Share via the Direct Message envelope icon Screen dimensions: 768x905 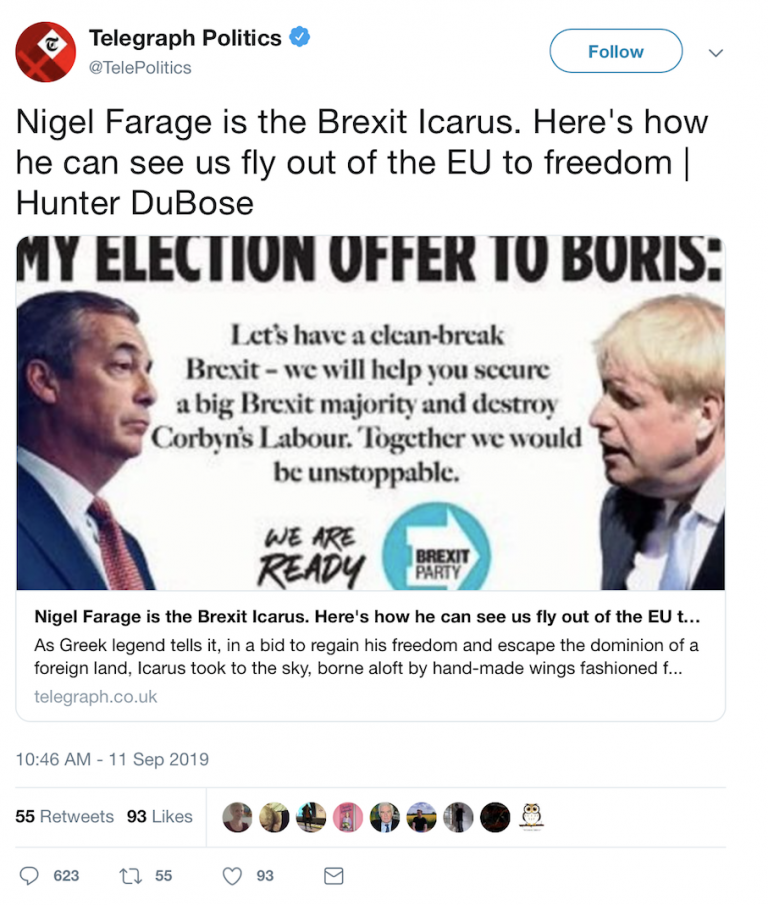333,875
